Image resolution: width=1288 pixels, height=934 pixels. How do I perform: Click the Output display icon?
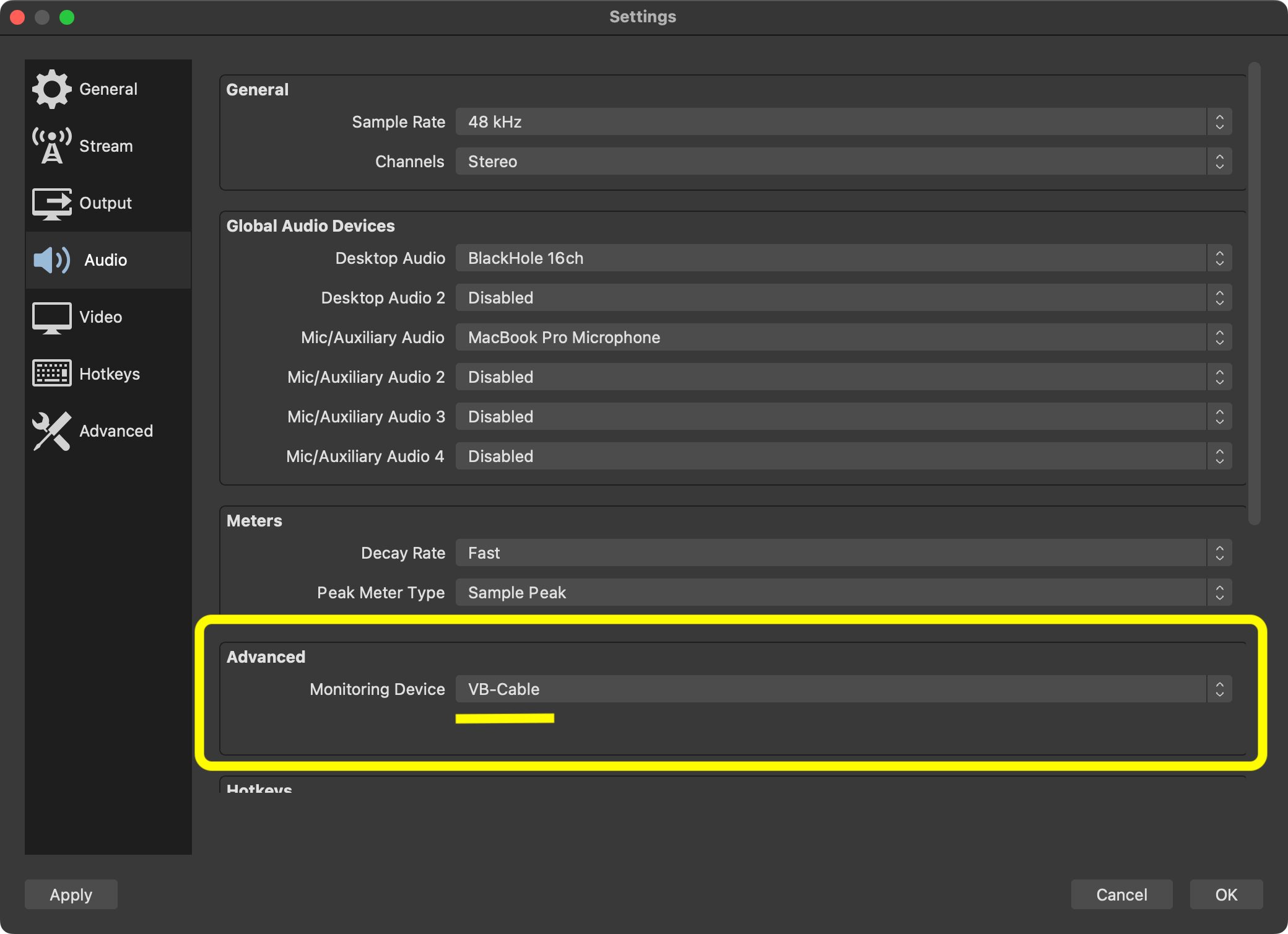52,203
